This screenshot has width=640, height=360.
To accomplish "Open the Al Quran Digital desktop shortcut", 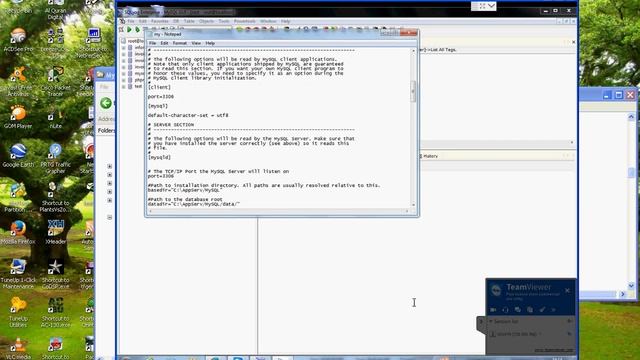I will [x=56, y=10].
